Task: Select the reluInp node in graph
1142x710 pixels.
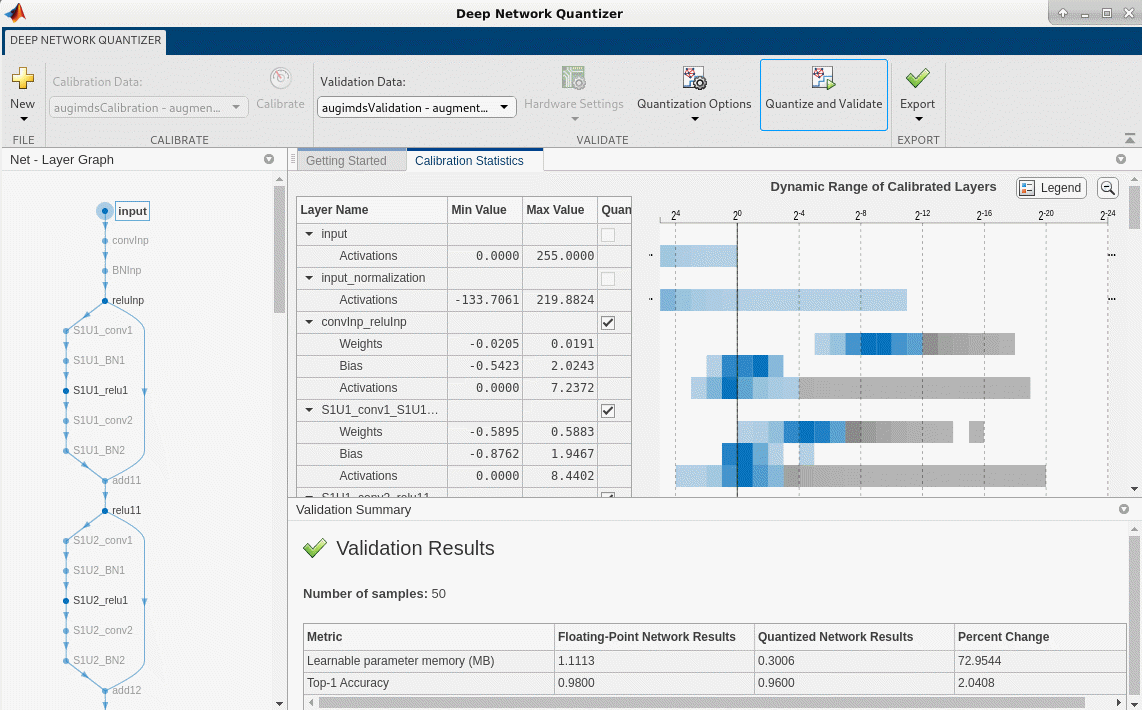Action: point(105,300)
